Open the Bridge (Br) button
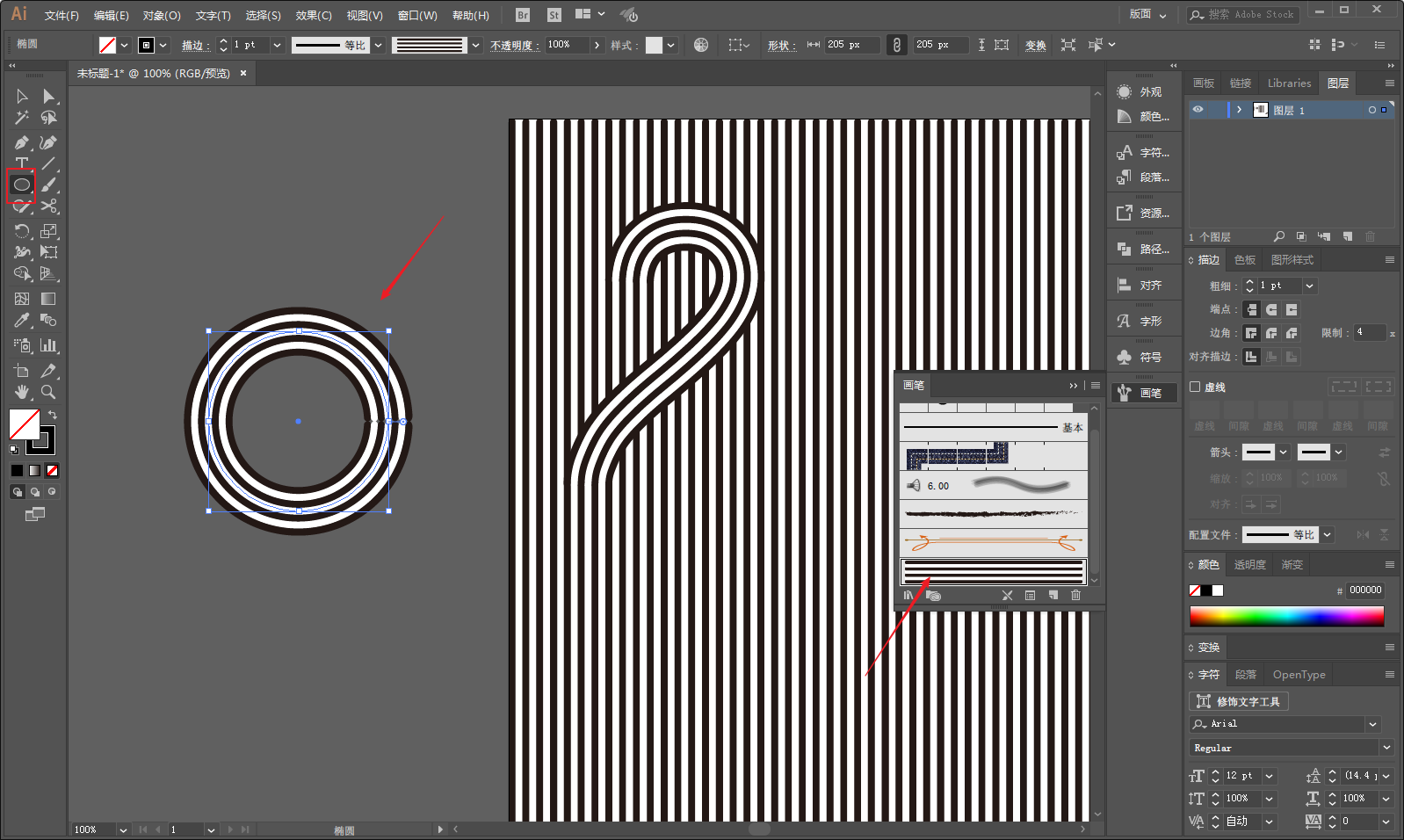This screenshot has height=840, width=1404. [523, 15]
